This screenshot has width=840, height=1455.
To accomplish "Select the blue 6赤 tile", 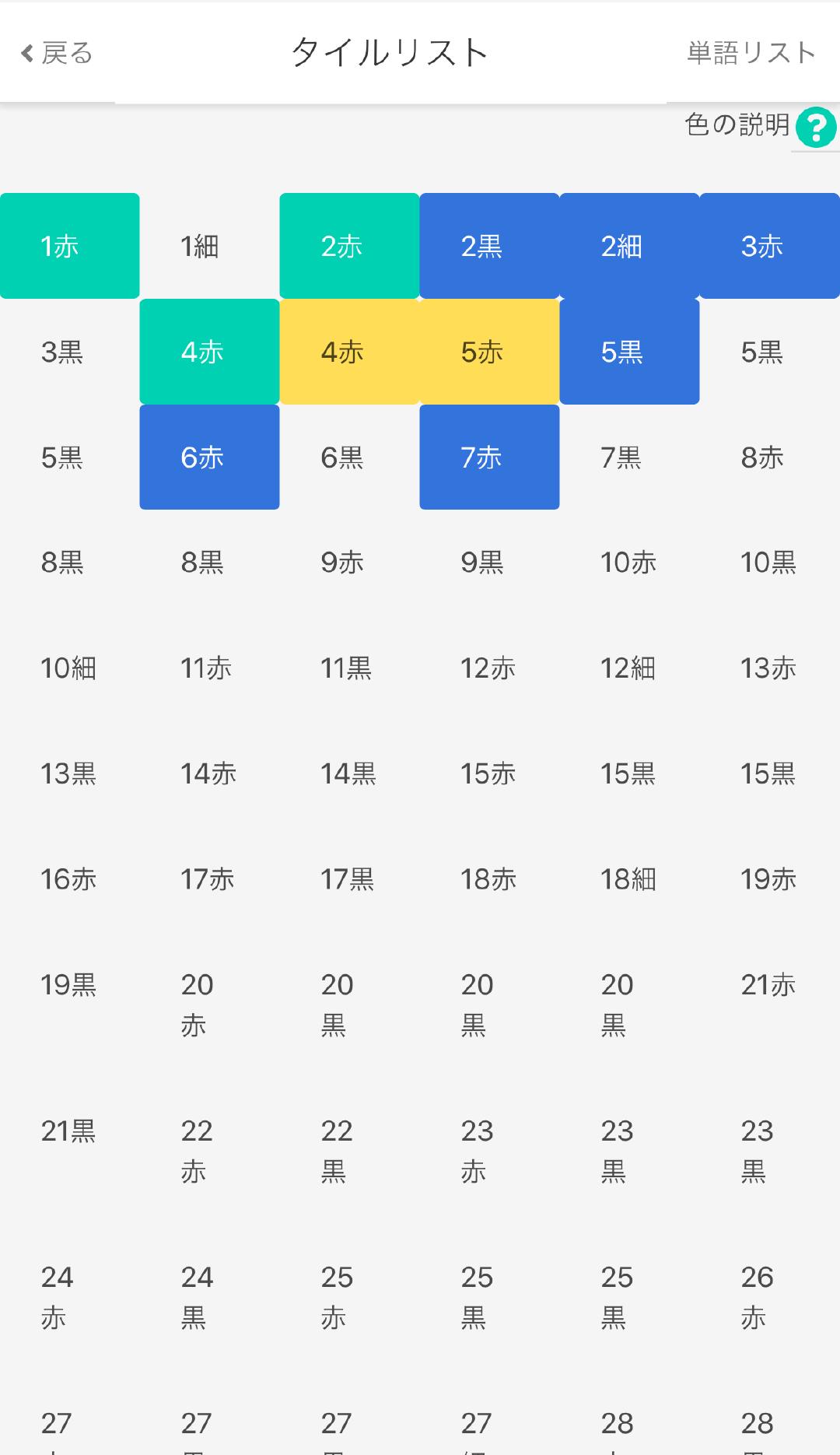I will [x=209, y=457].
